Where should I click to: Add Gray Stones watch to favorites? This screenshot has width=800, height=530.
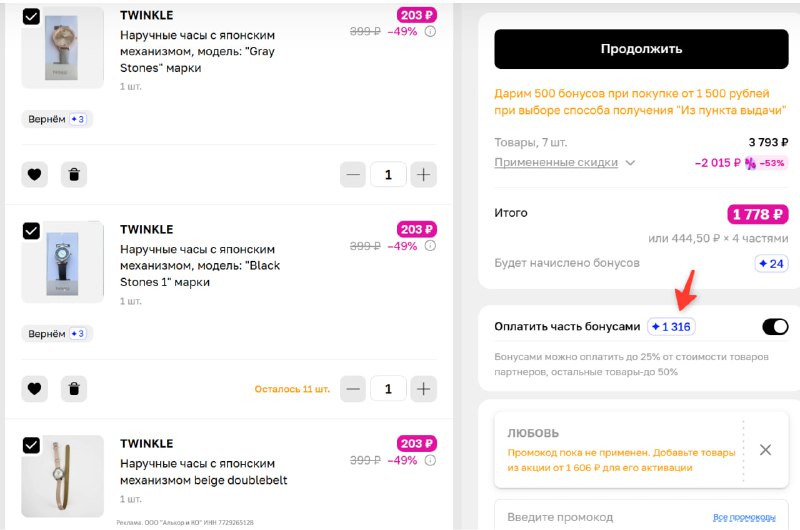34,175
